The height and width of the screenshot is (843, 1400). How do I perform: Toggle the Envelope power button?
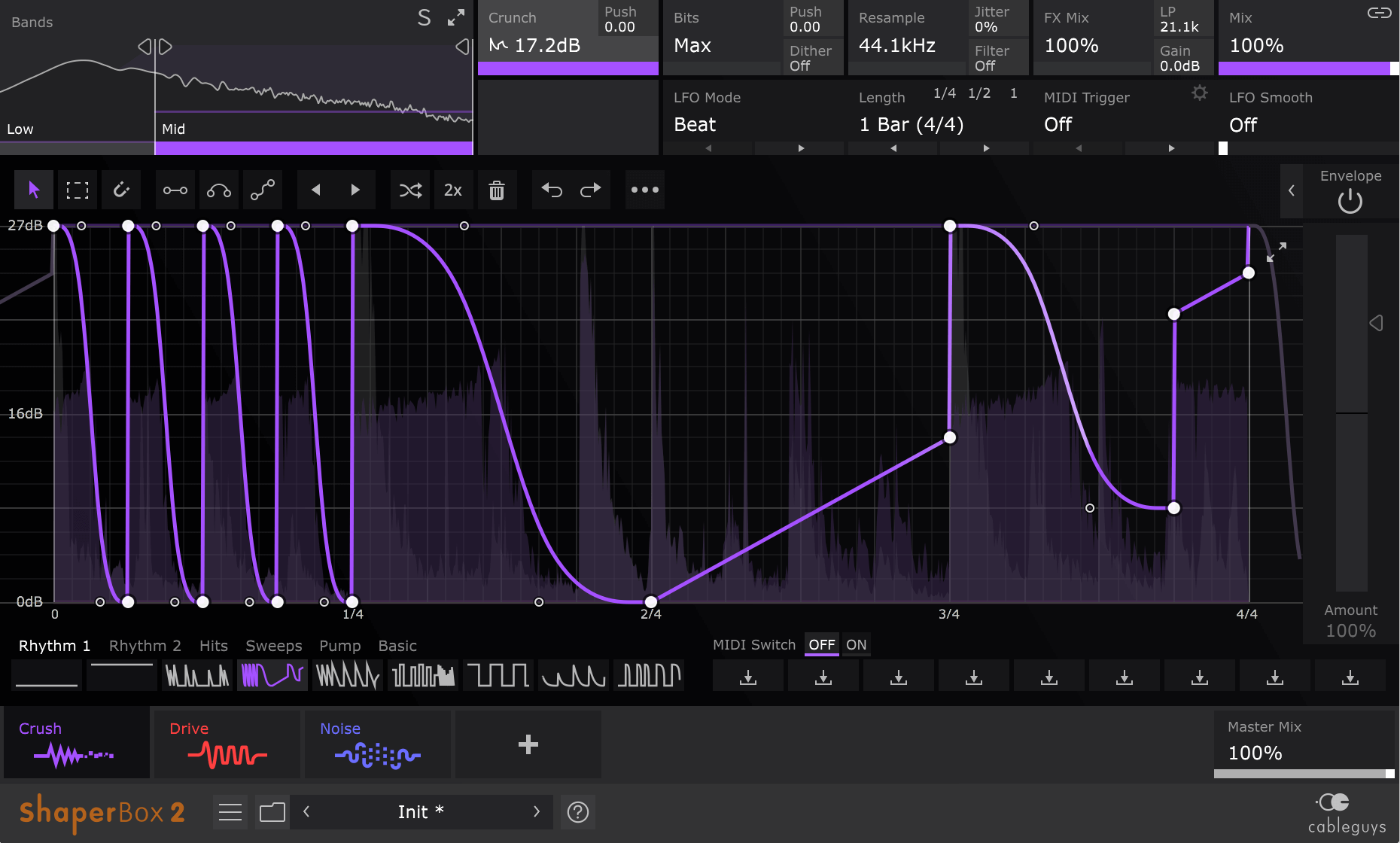1350,201
